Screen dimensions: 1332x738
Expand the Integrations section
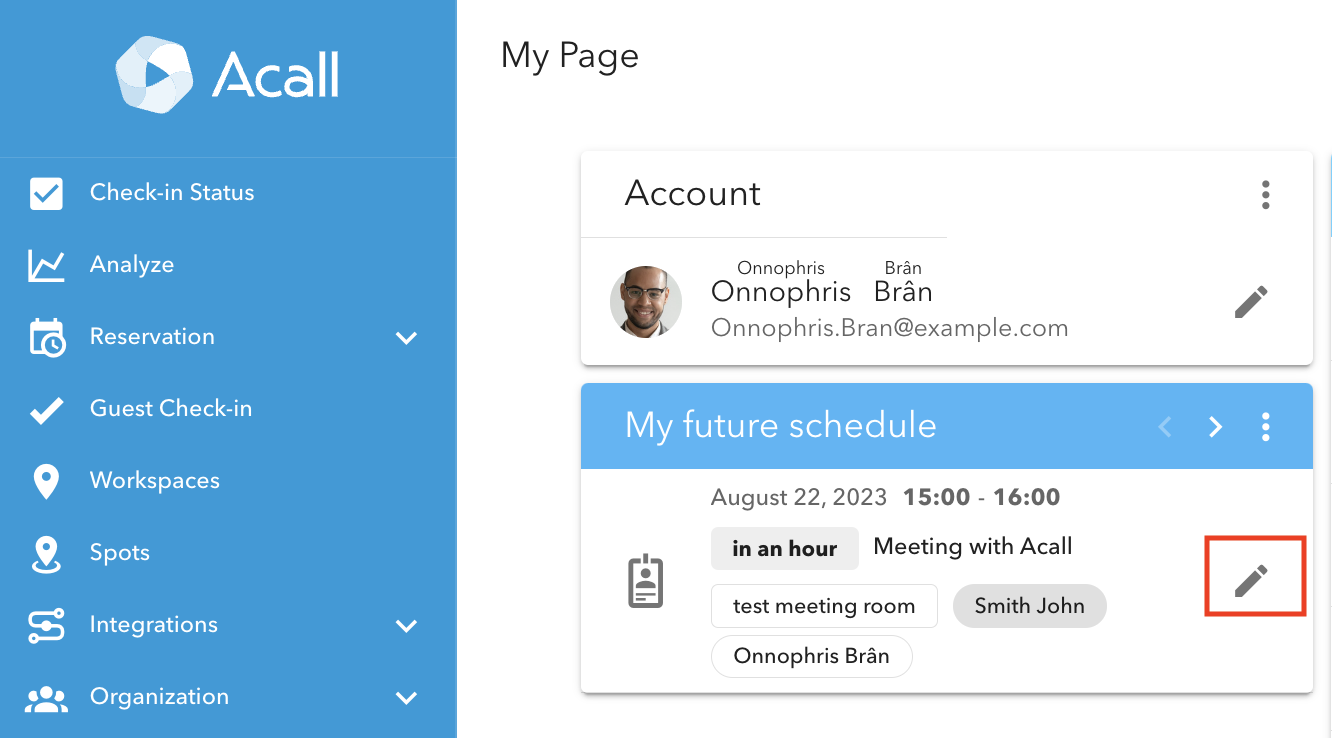[x=407, y=626]
